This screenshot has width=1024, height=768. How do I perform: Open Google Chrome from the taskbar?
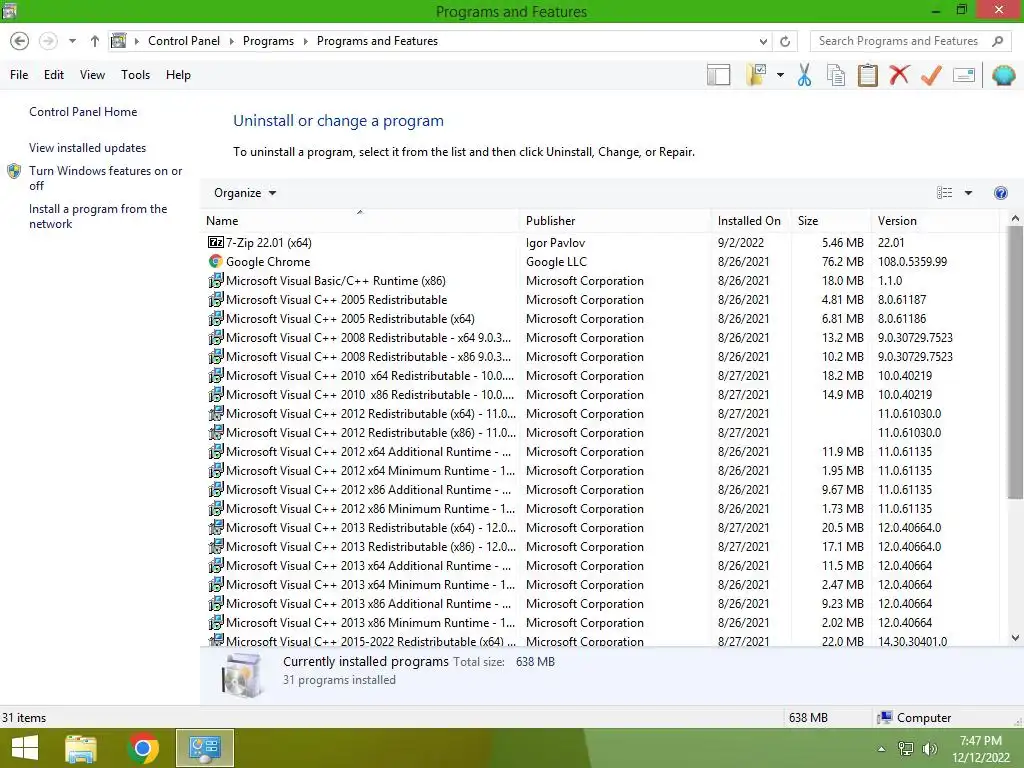[x=144, y=748]
